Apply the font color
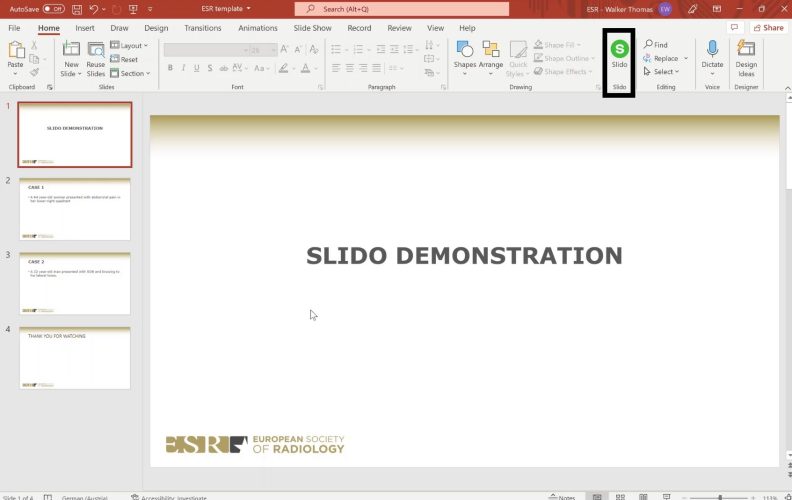Image resolution: width=792 pixels, height=500 pixels. pos(306,68)
